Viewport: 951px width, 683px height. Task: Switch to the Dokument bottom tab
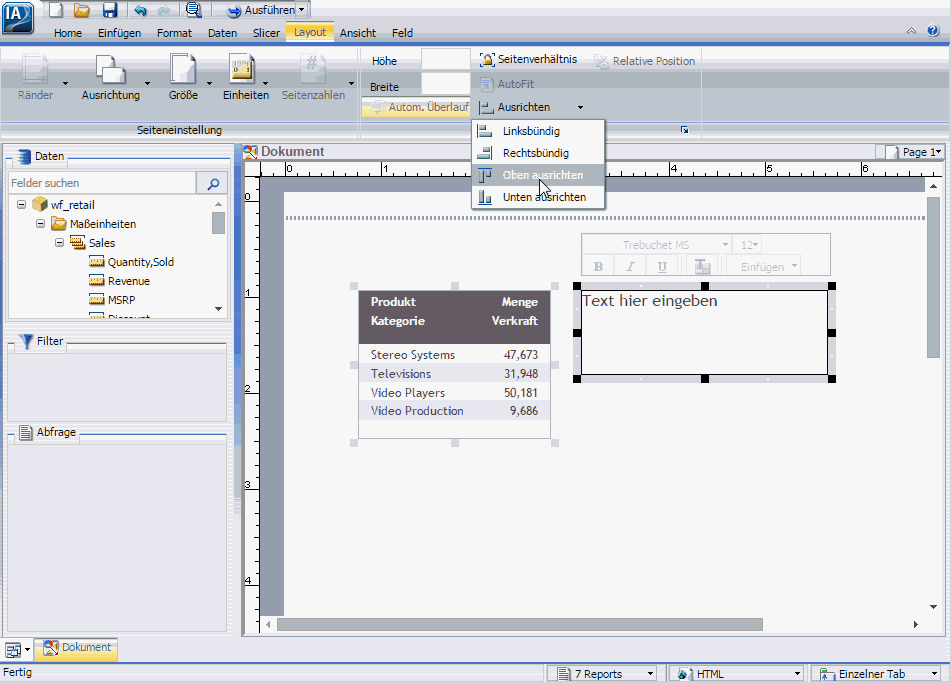coord(76,648)
